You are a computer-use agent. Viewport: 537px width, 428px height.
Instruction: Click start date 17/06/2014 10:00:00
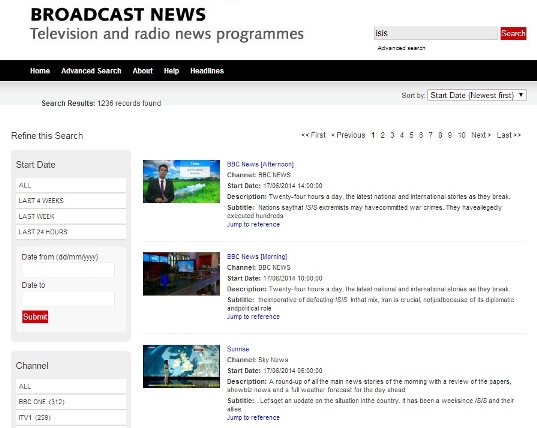pyautogui.click(x=293, y=278)
